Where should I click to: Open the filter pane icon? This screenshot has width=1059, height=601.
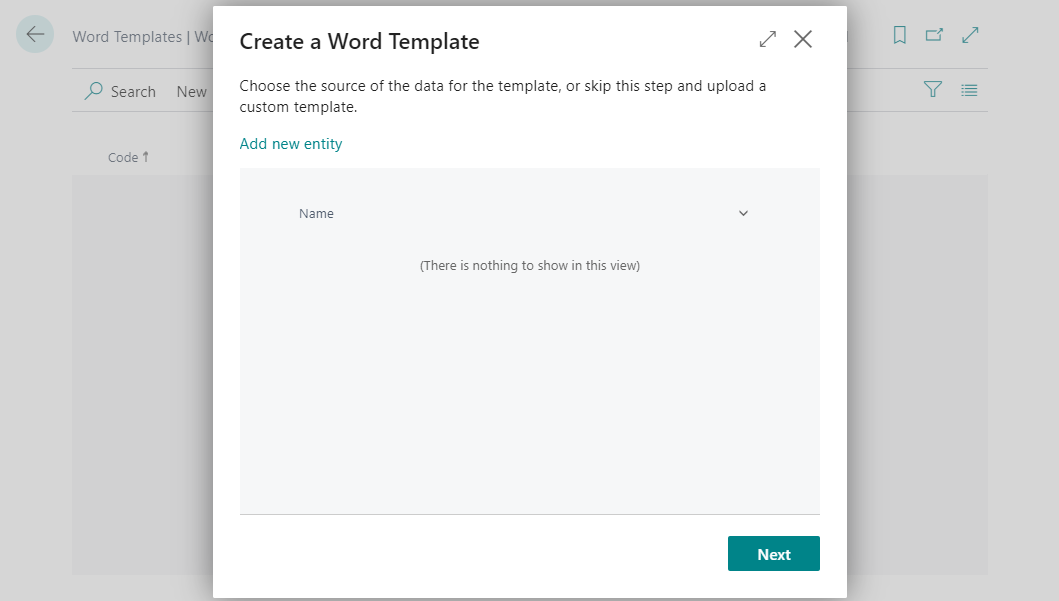point(932,89)
